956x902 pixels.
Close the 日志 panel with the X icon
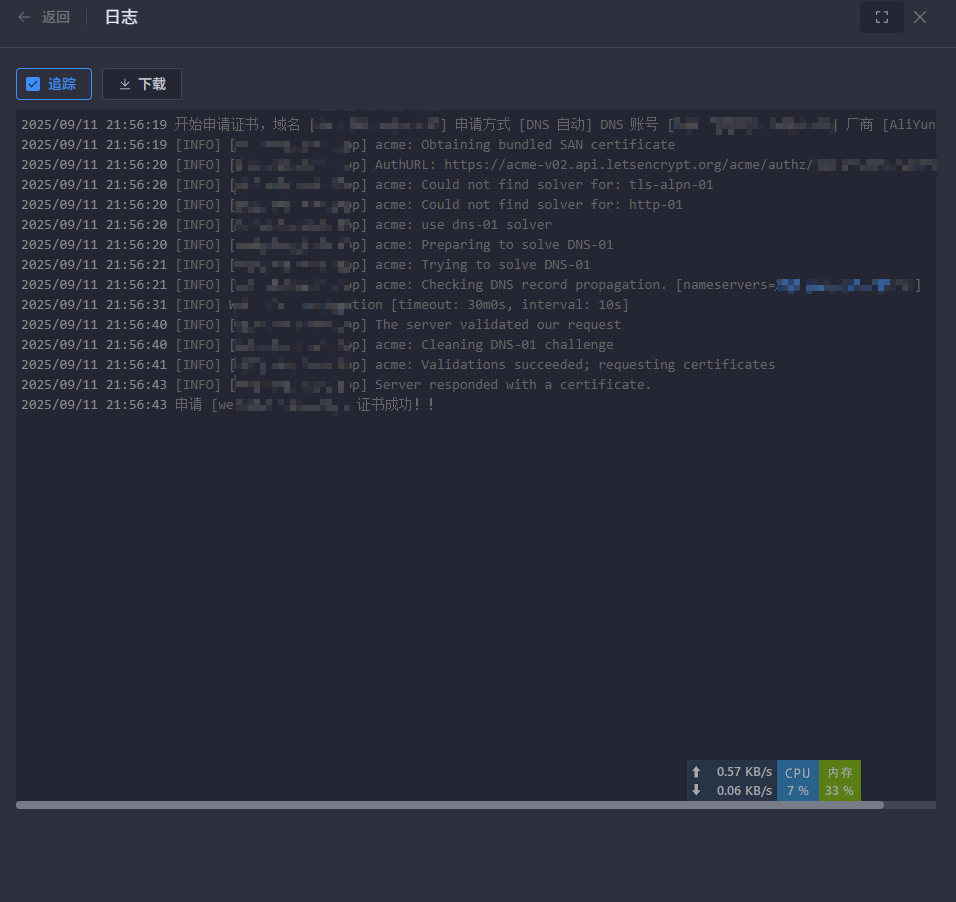point(920,17)
